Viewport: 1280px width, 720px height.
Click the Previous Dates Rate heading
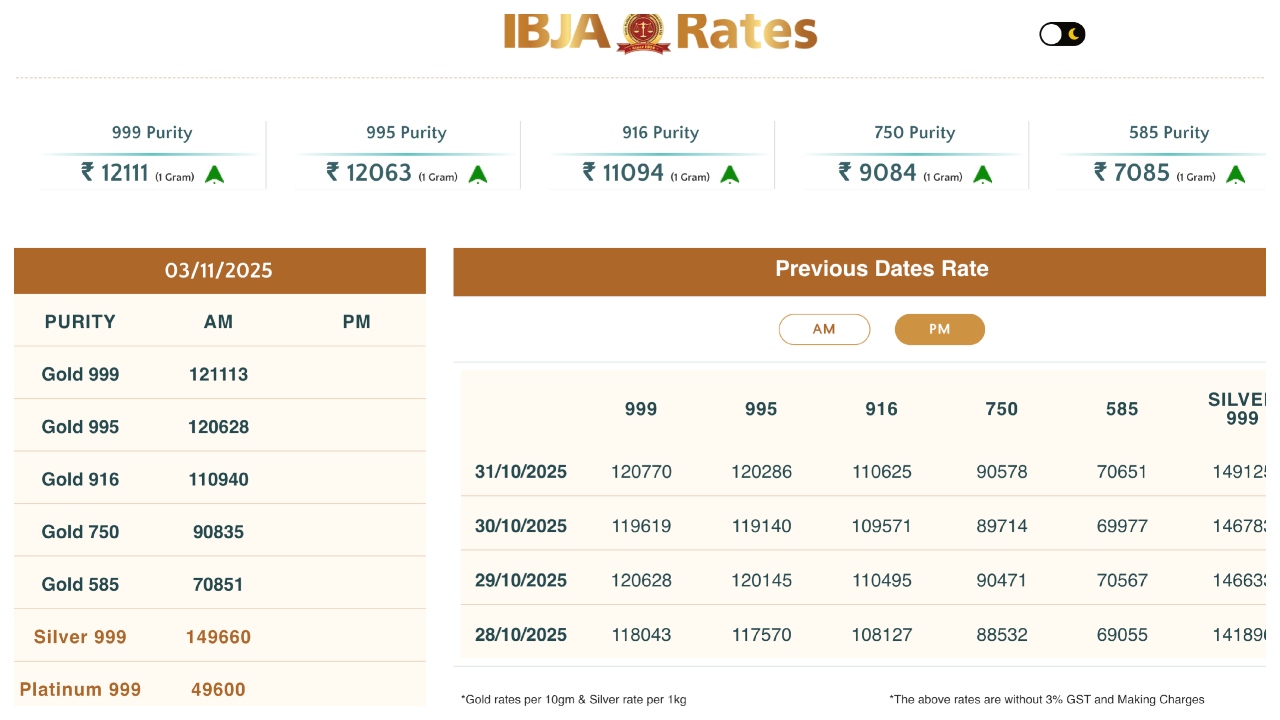pyautogui.click(x=881, y=269)
